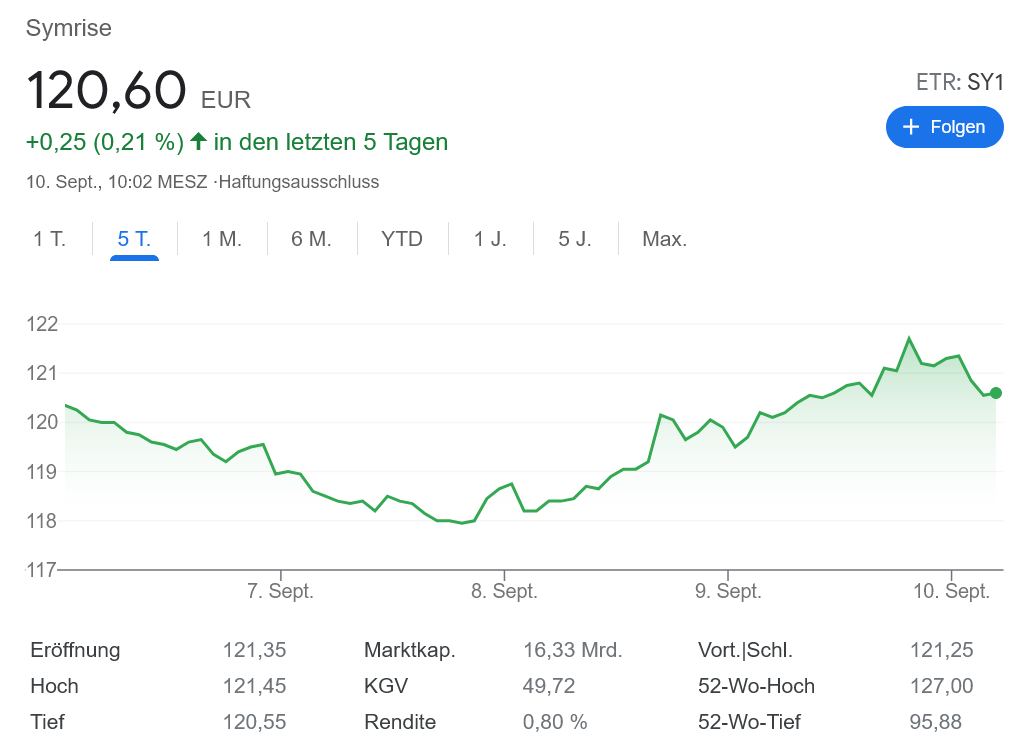The width and height of the screenshot is (1024, 756).
Task: Switch to the 1 T. time range
Action: click(x=49, y=239)
